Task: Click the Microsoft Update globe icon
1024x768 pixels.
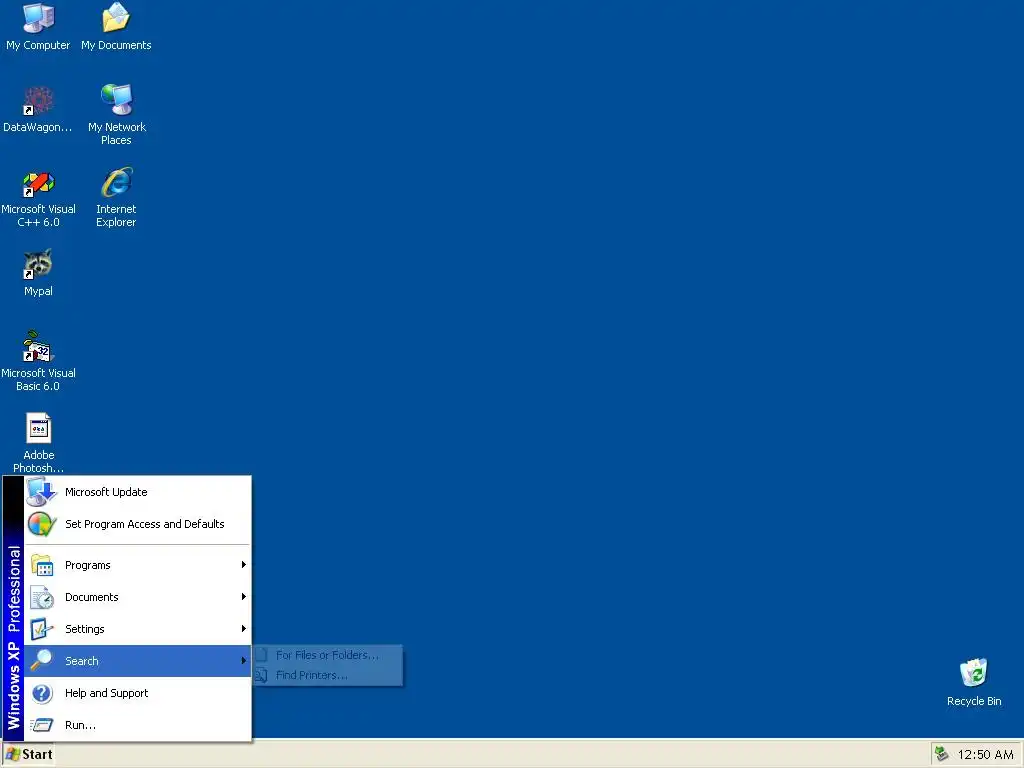Action: tap(41, 492)
